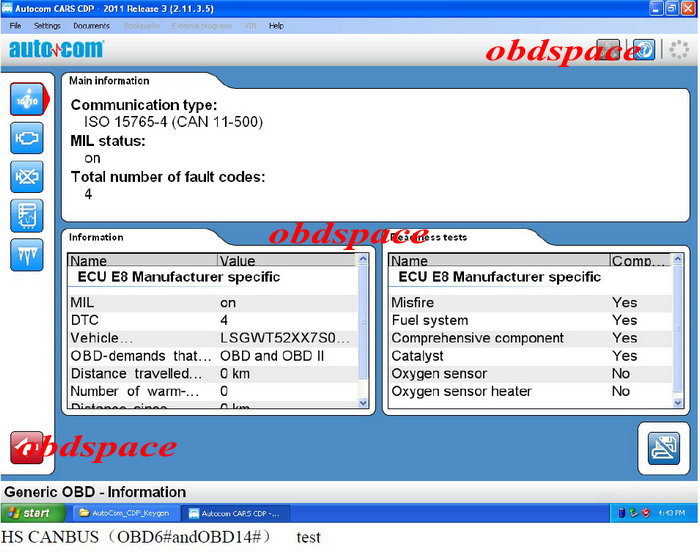This screenshot has height=553, width=700.
Task: Open the Generic OBD information icon
Action: 27,99
